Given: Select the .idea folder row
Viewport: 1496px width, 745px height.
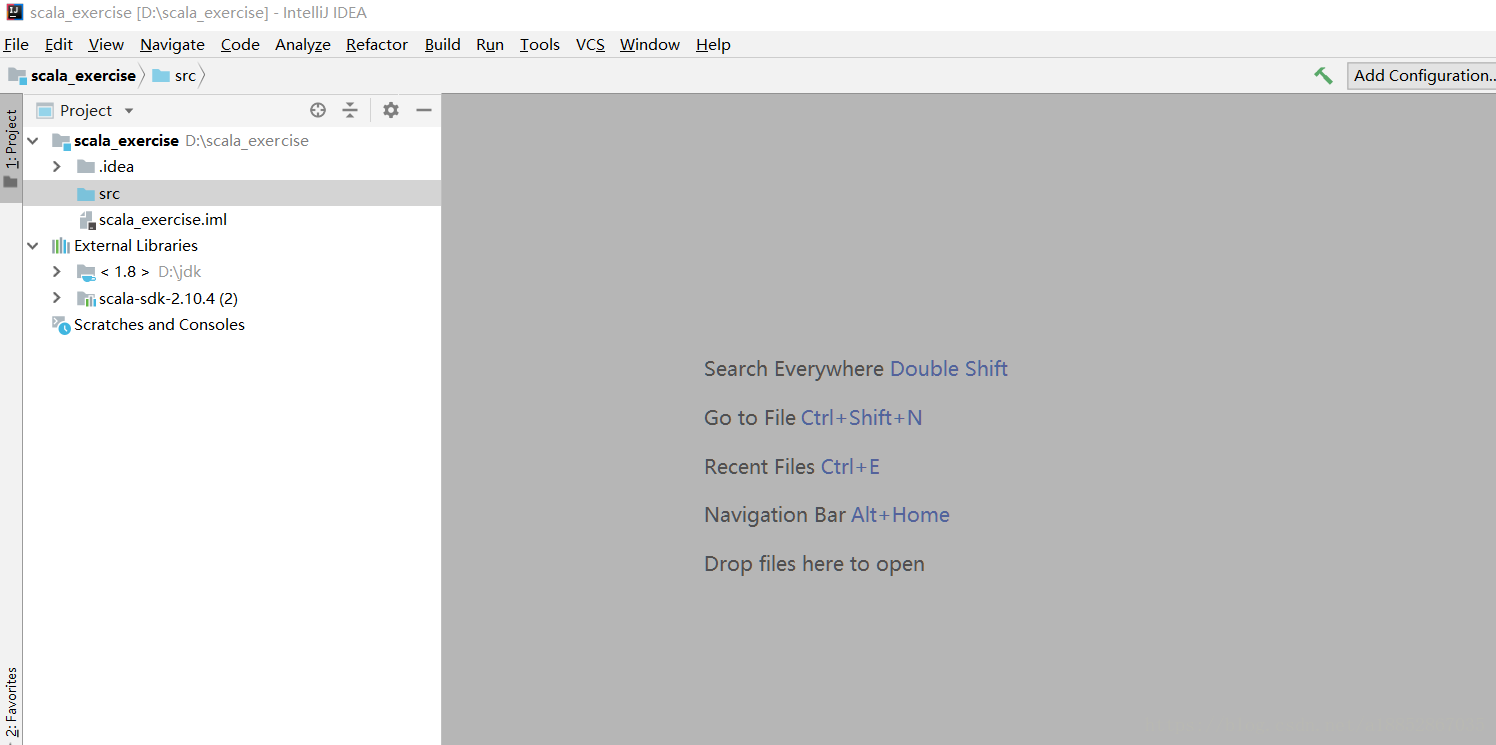Looking at the screenshot, I should (x=232, y=167).
